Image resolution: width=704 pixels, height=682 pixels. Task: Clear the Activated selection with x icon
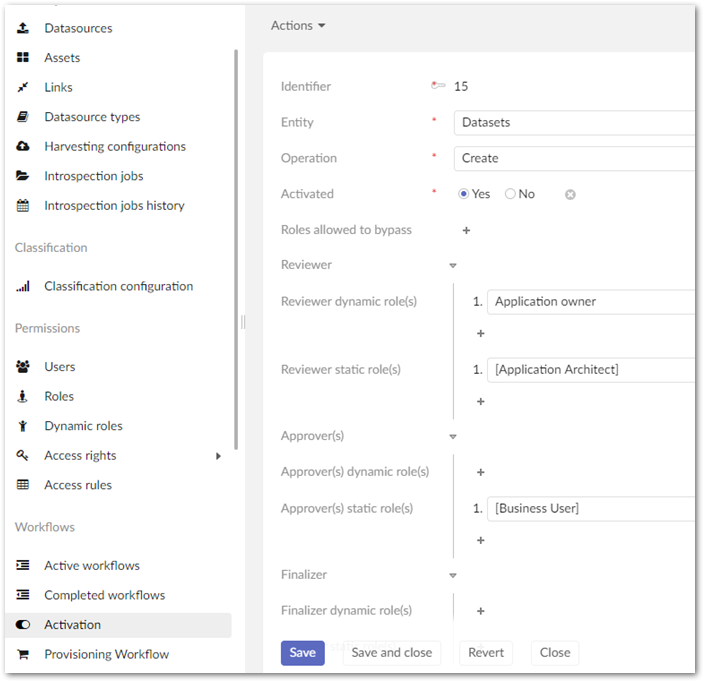(570, 195)
